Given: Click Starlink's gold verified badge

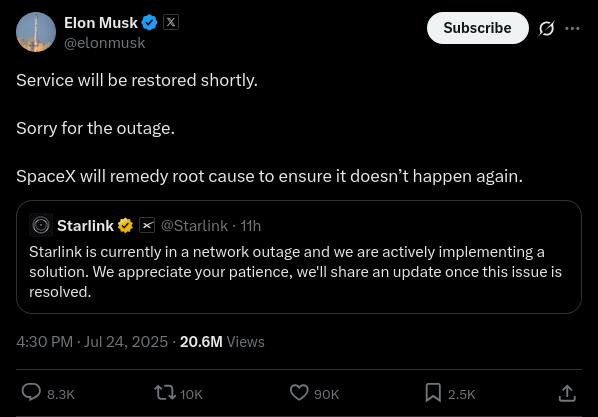Looking at the screenshot, I should [125, 225].
